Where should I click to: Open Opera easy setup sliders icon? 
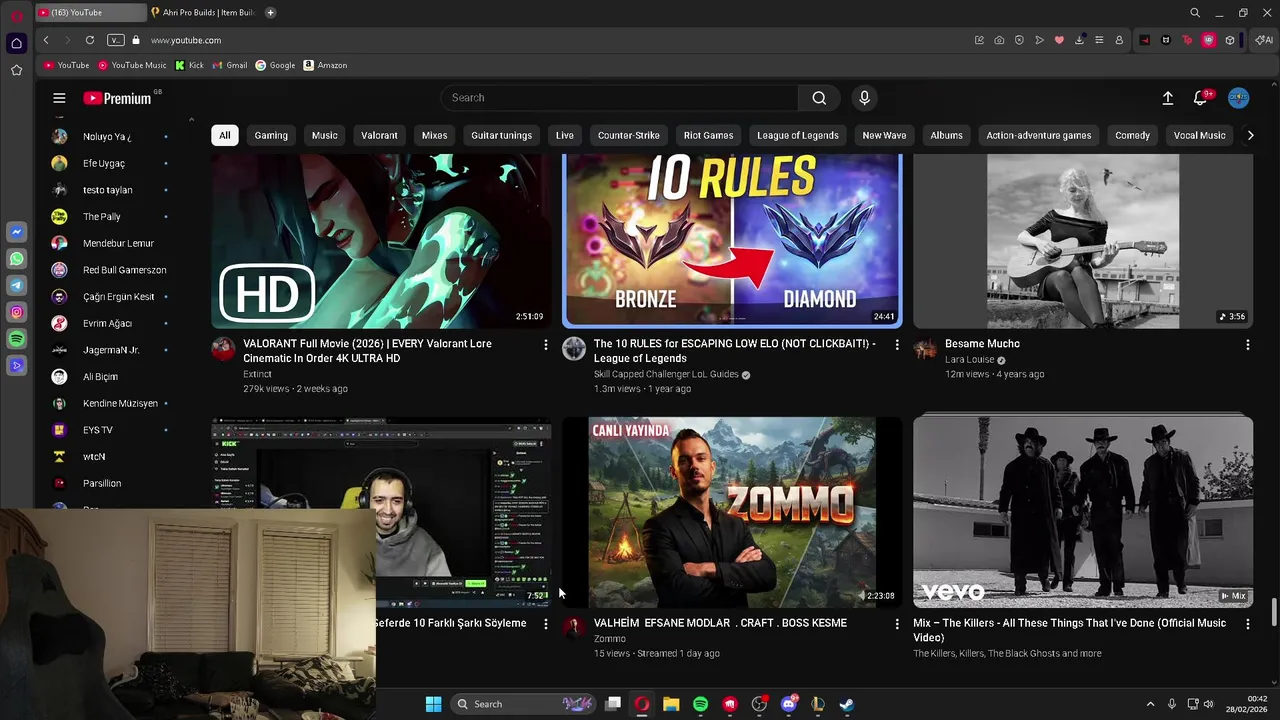point(1099,40)
